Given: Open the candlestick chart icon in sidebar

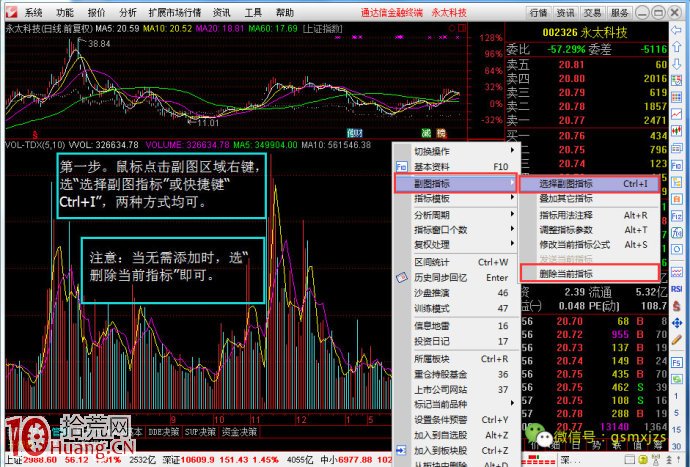Looking at the screenshot, I should pos(676,131).
